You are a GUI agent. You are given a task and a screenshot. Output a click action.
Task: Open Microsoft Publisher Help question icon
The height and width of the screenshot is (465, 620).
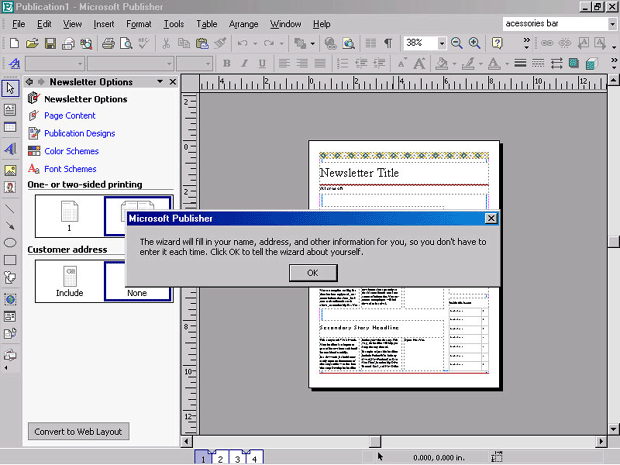click(497, 43)
